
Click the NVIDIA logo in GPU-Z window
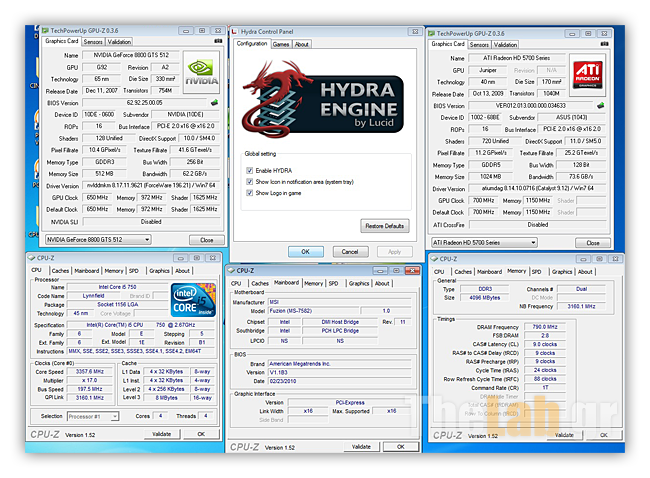tap(201, 72)
